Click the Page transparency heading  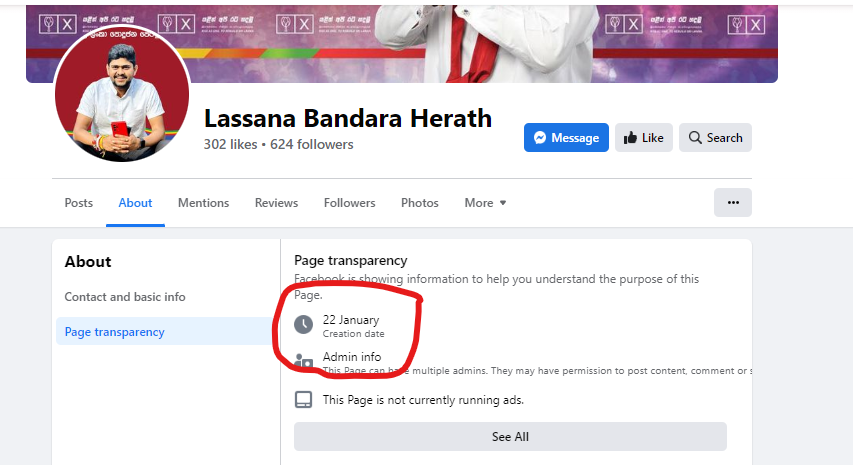pyautogui.click(x=351, y=261)
